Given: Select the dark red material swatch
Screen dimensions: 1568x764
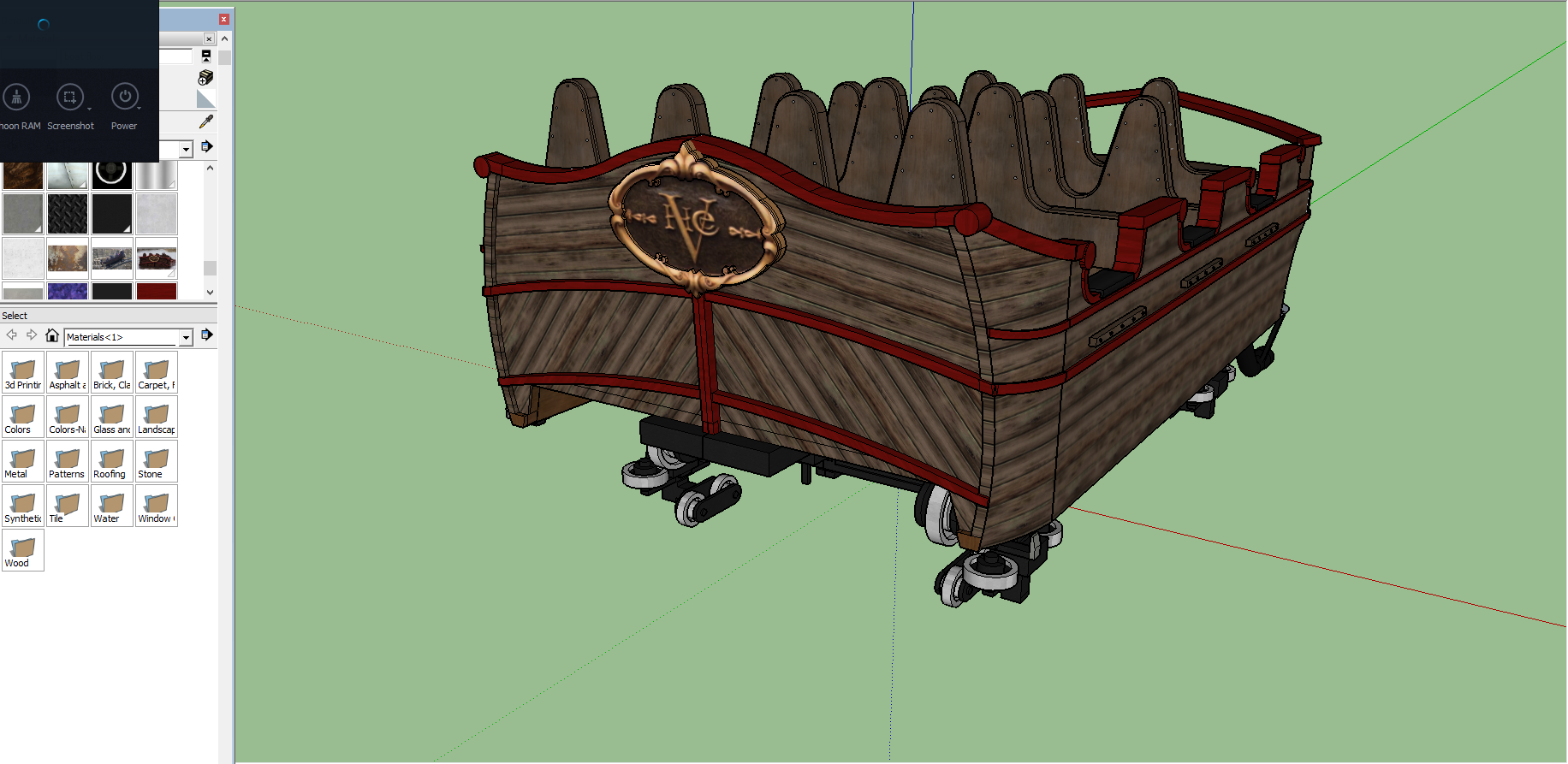Looking at the screenshot, I should coord(157,292).
